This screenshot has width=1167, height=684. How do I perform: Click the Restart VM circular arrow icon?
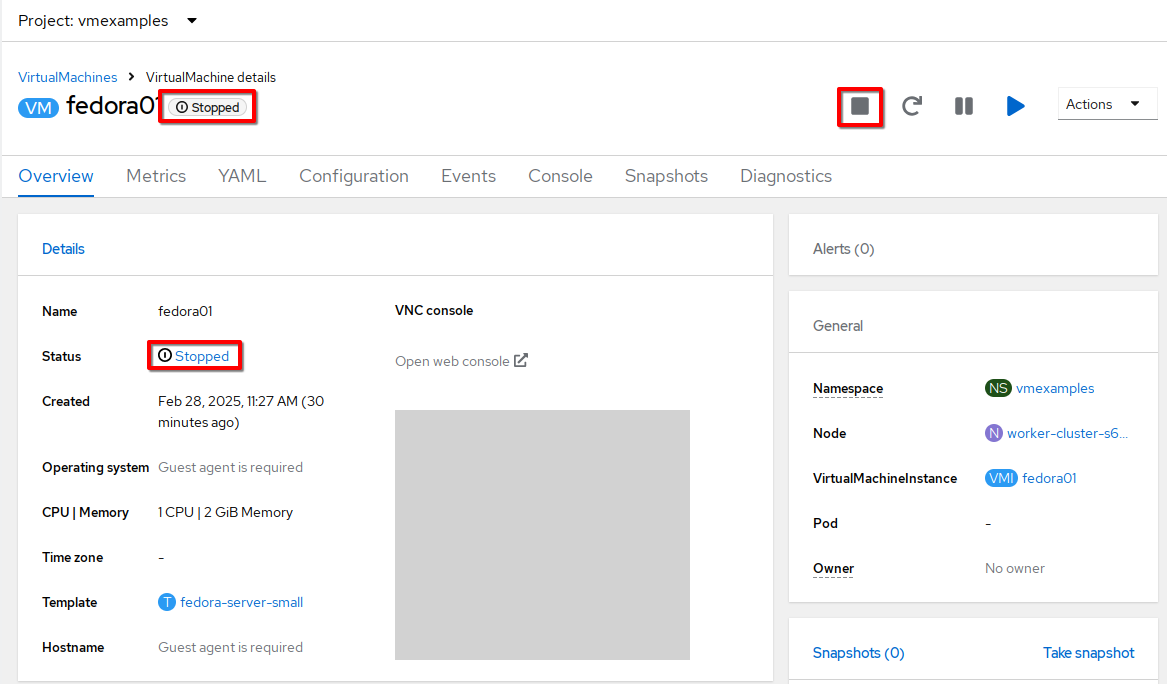click(x=912, y=106)
